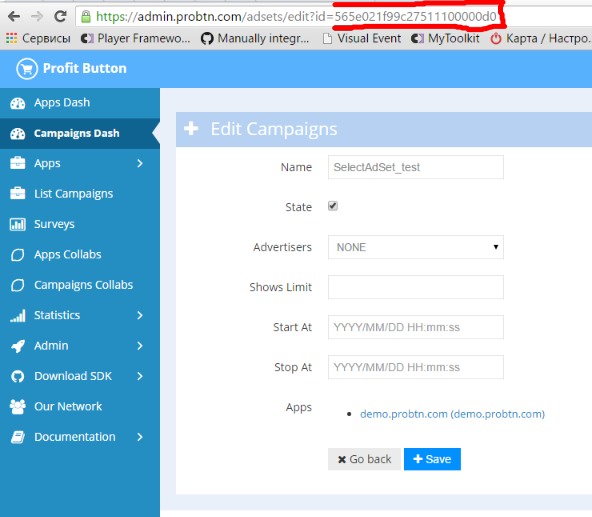Click the Go back button
Viewport: 592px width, 517px height.
[x=364, y=459]
